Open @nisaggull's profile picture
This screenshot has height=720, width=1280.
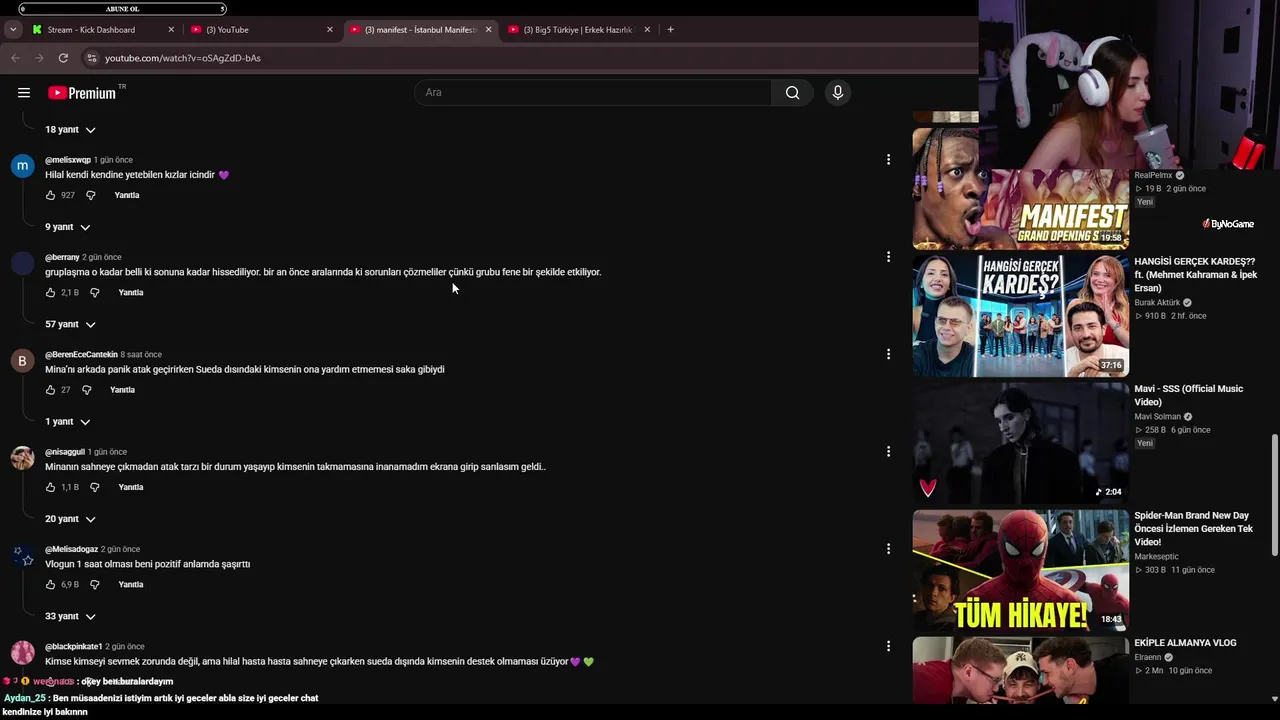[x=22, y=458]
